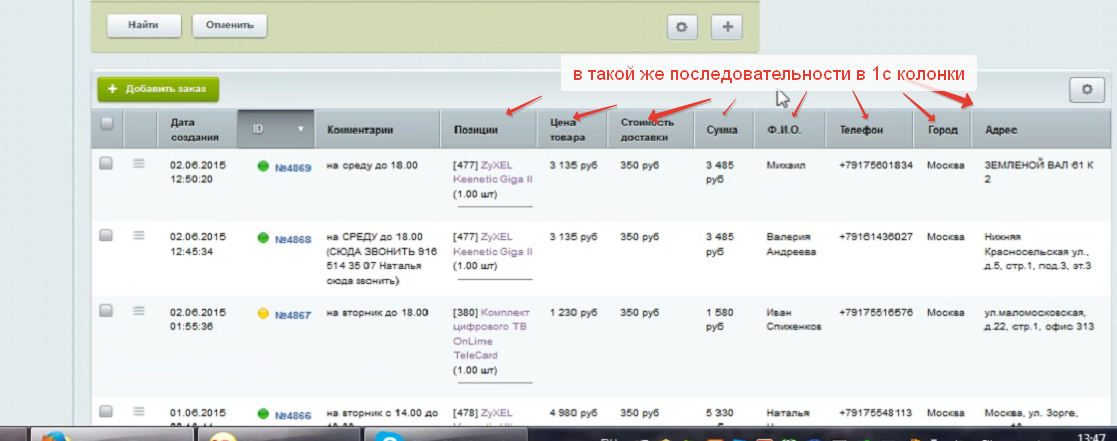Open row actions menu for order №4869

pos(140,166)
